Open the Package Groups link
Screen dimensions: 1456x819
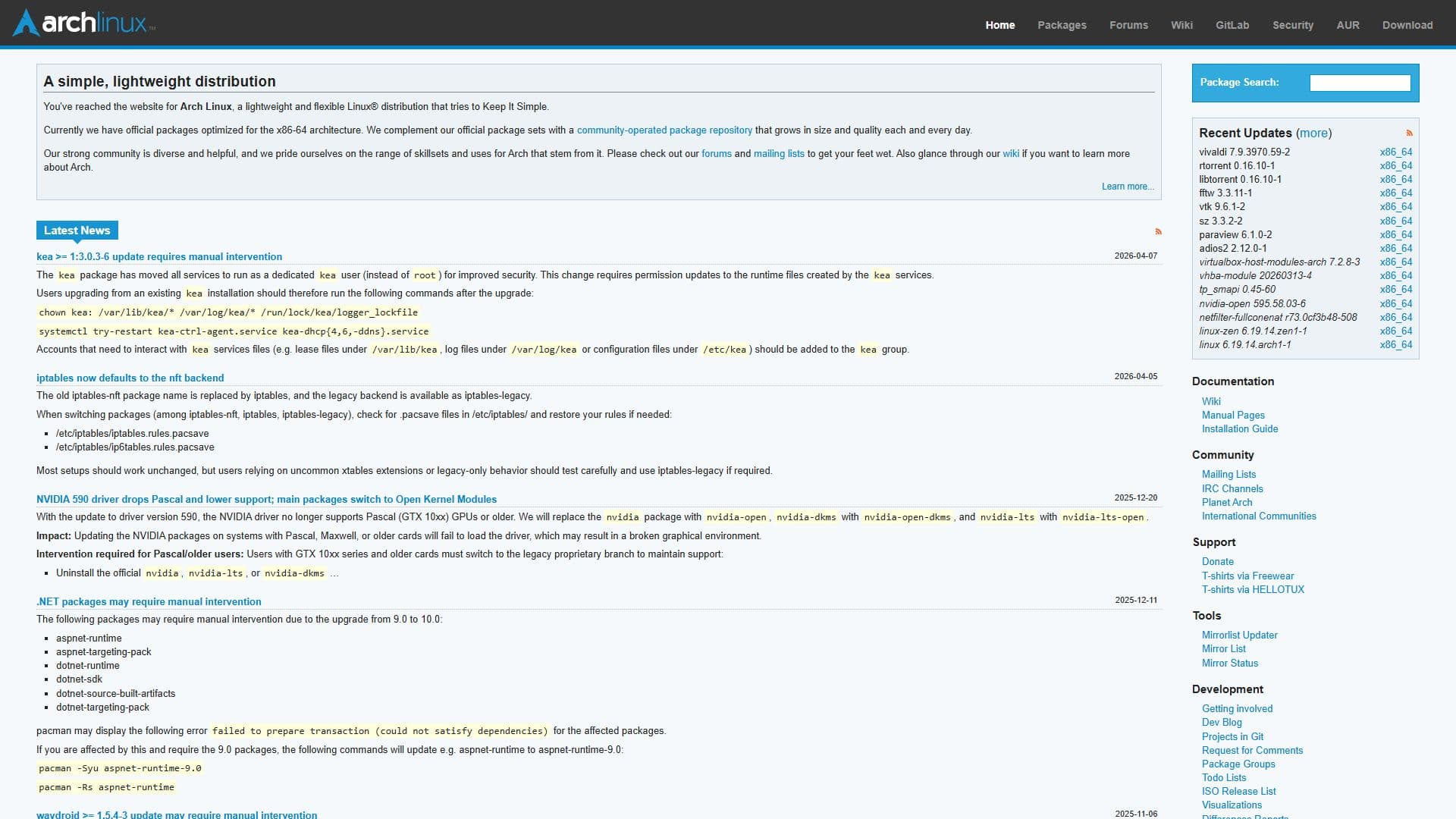point(1238,764)
